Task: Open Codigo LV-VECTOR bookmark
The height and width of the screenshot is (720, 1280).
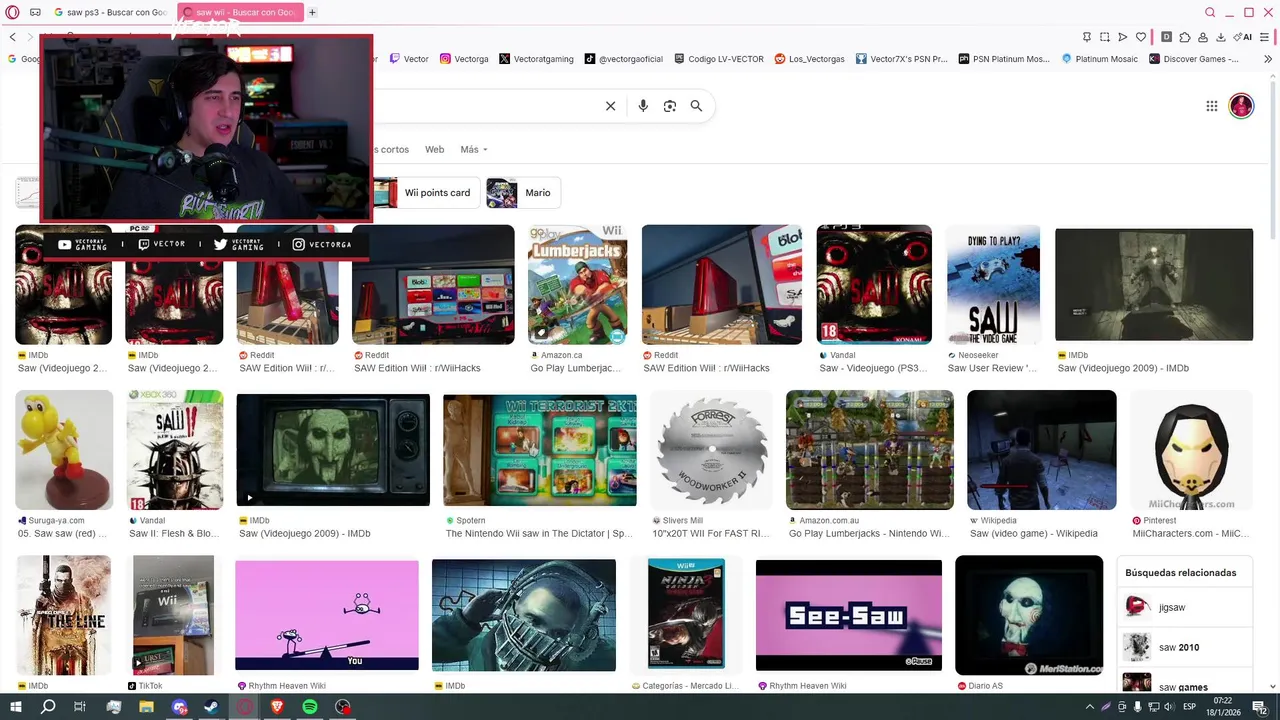Action: (x=719, y=59)
